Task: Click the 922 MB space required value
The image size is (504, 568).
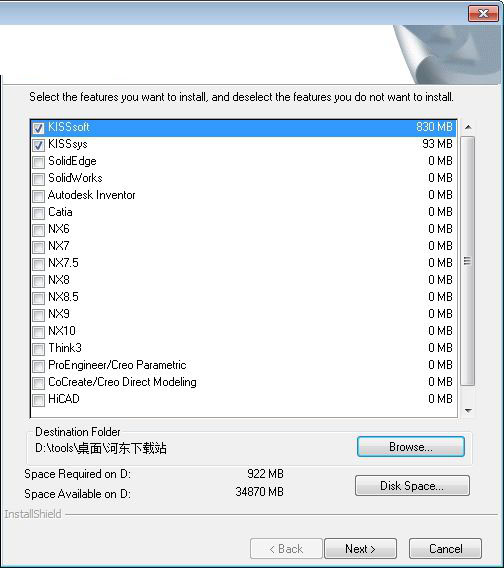Action: (x=265, y=473)
